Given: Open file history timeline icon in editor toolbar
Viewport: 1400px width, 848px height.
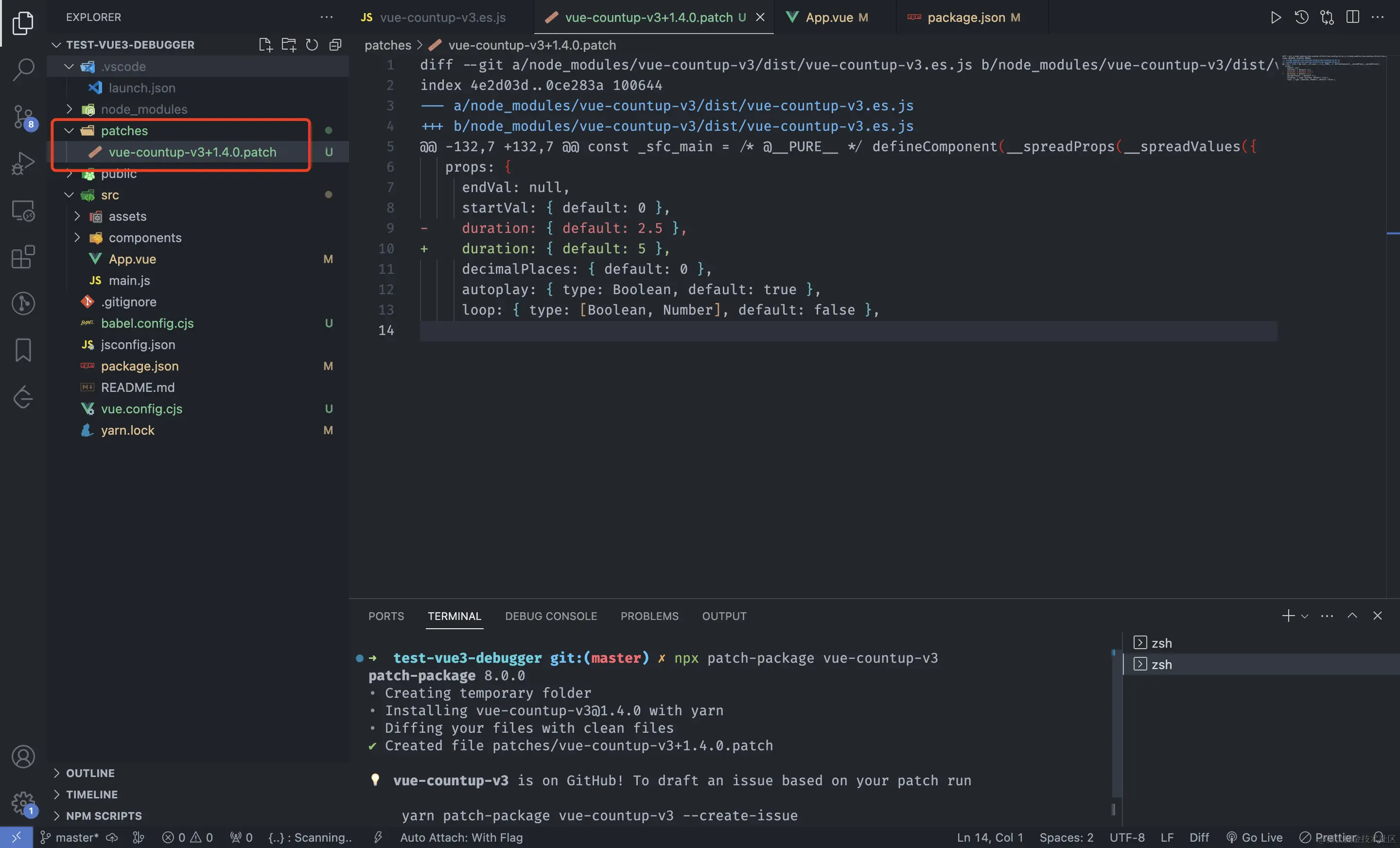Looking at the screenshot, I should point(1301,17).
